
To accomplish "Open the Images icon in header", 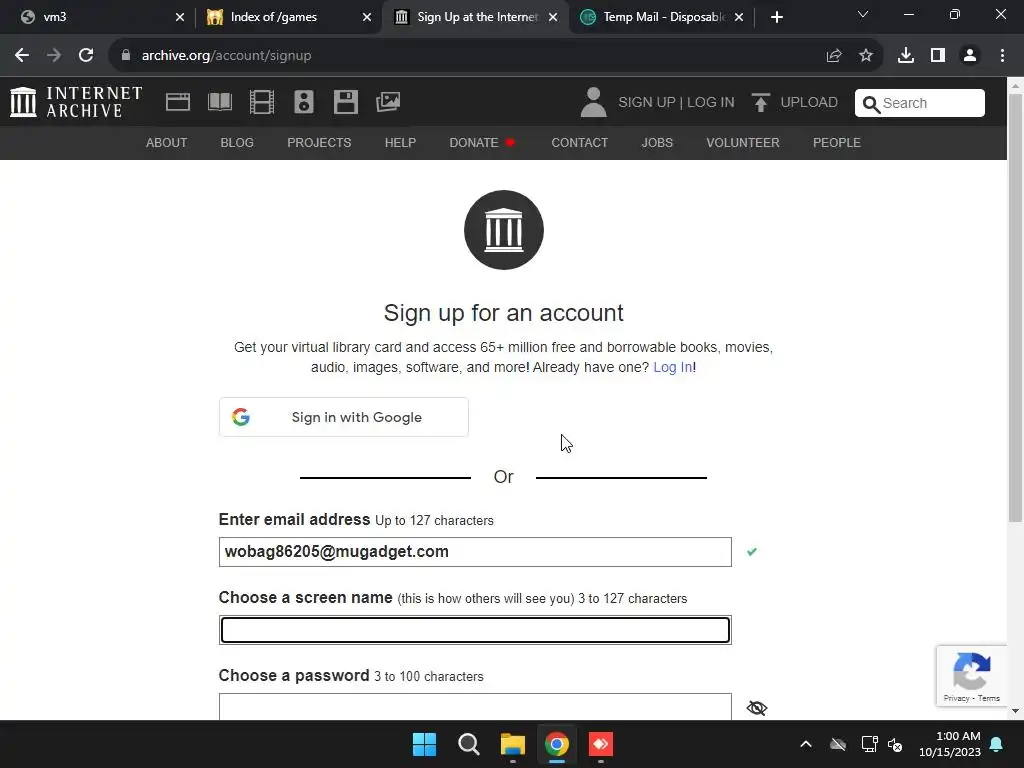I will [x=388, y=102].
